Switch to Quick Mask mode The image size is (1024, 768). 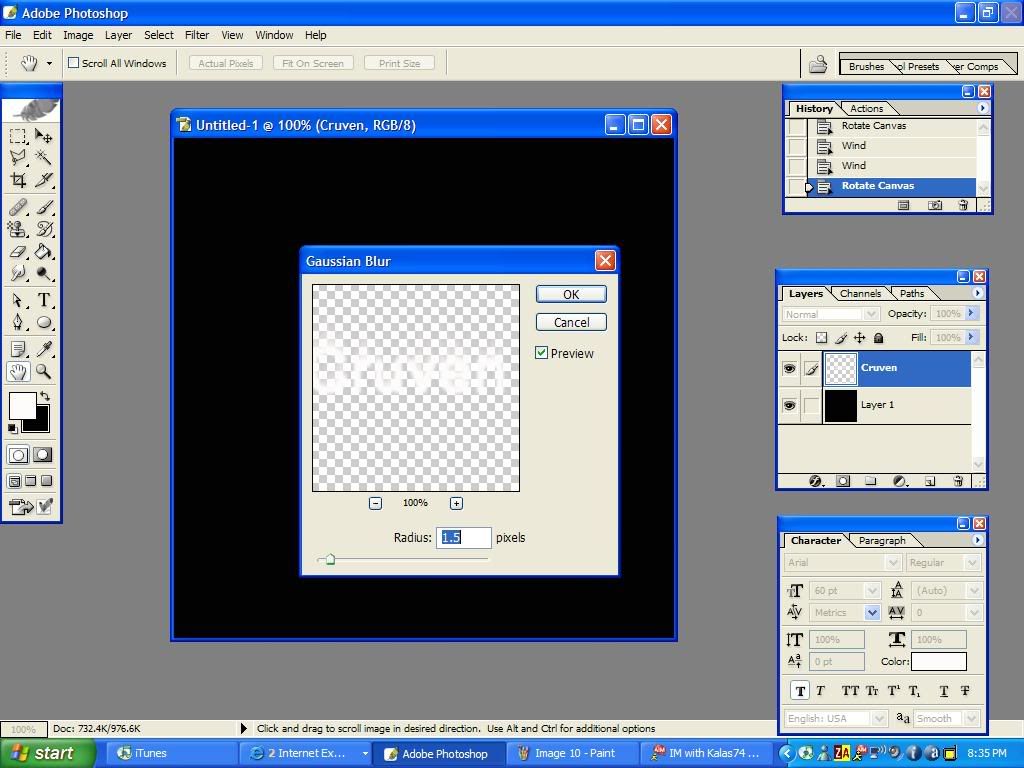(43, 455)
